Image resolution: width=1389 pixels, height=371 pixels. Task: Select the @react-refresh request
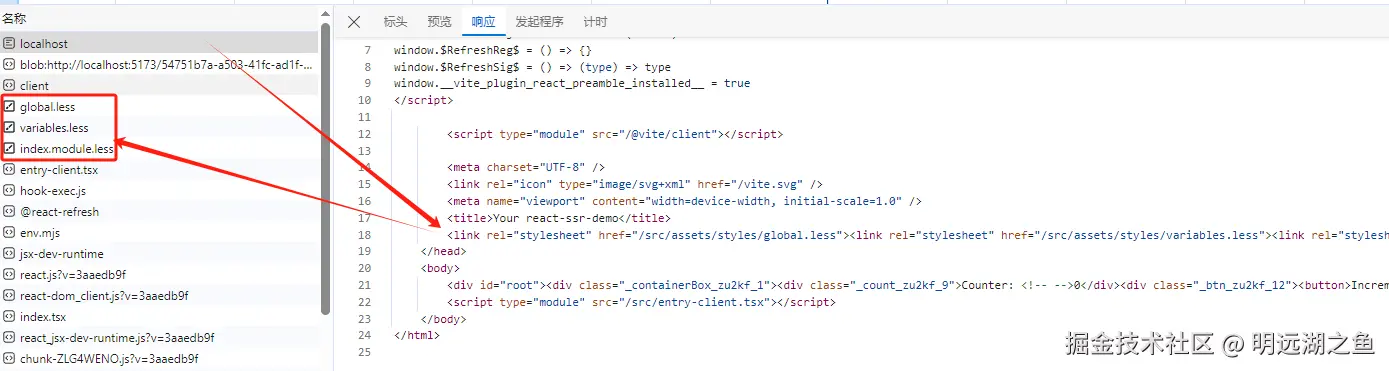click(x=159, y=212)
